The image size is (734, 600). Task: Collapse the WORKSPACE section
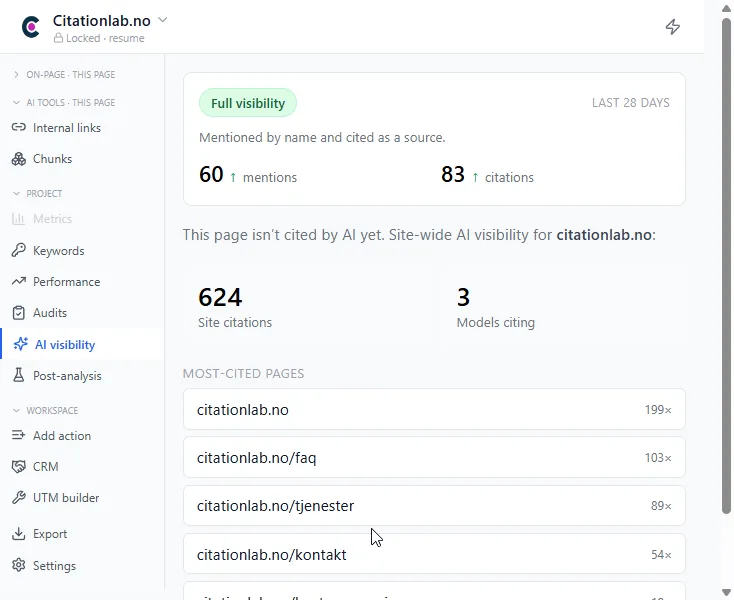click(45, 410)
